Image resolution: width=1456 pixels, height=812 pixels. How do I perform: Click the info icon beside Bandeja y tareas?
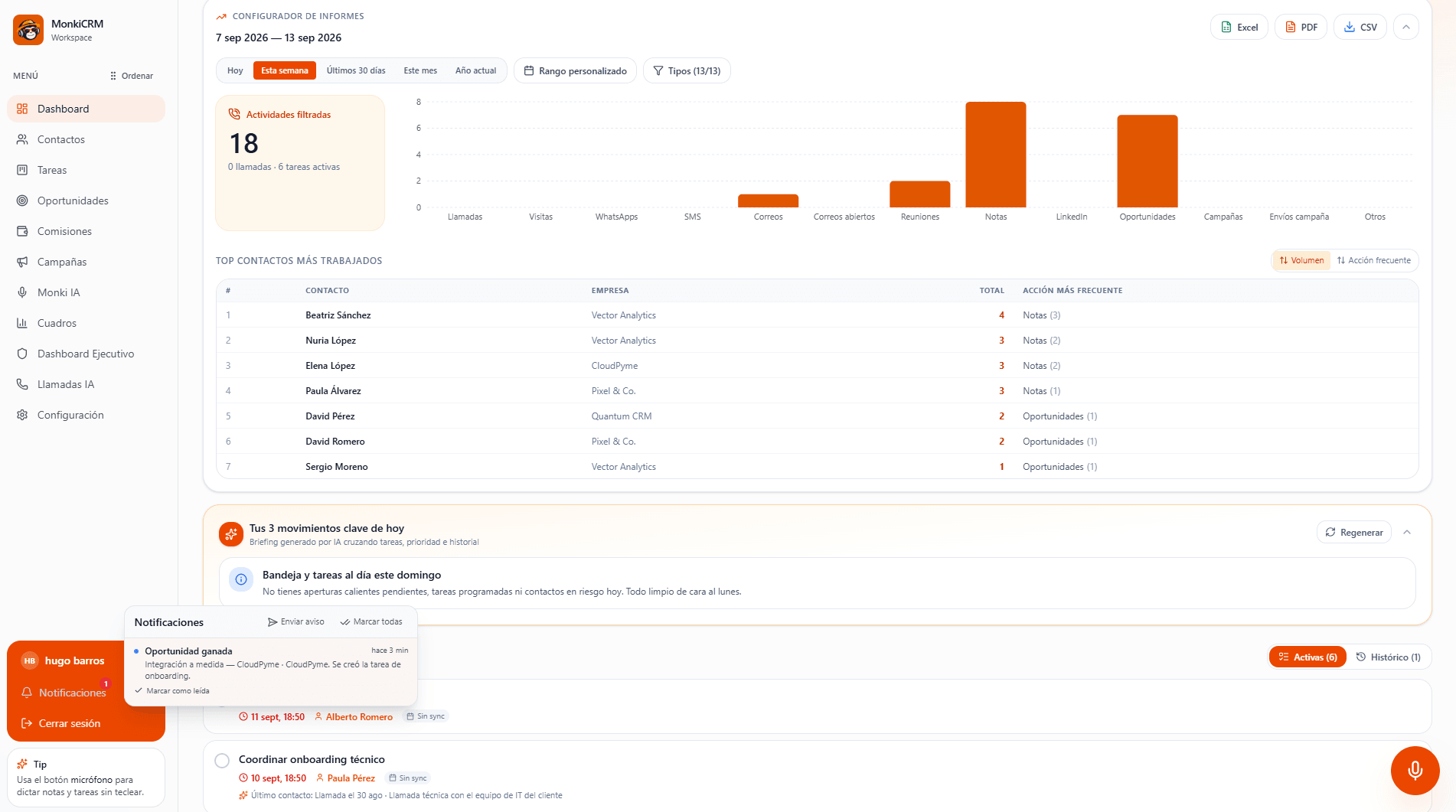(241, 579)
